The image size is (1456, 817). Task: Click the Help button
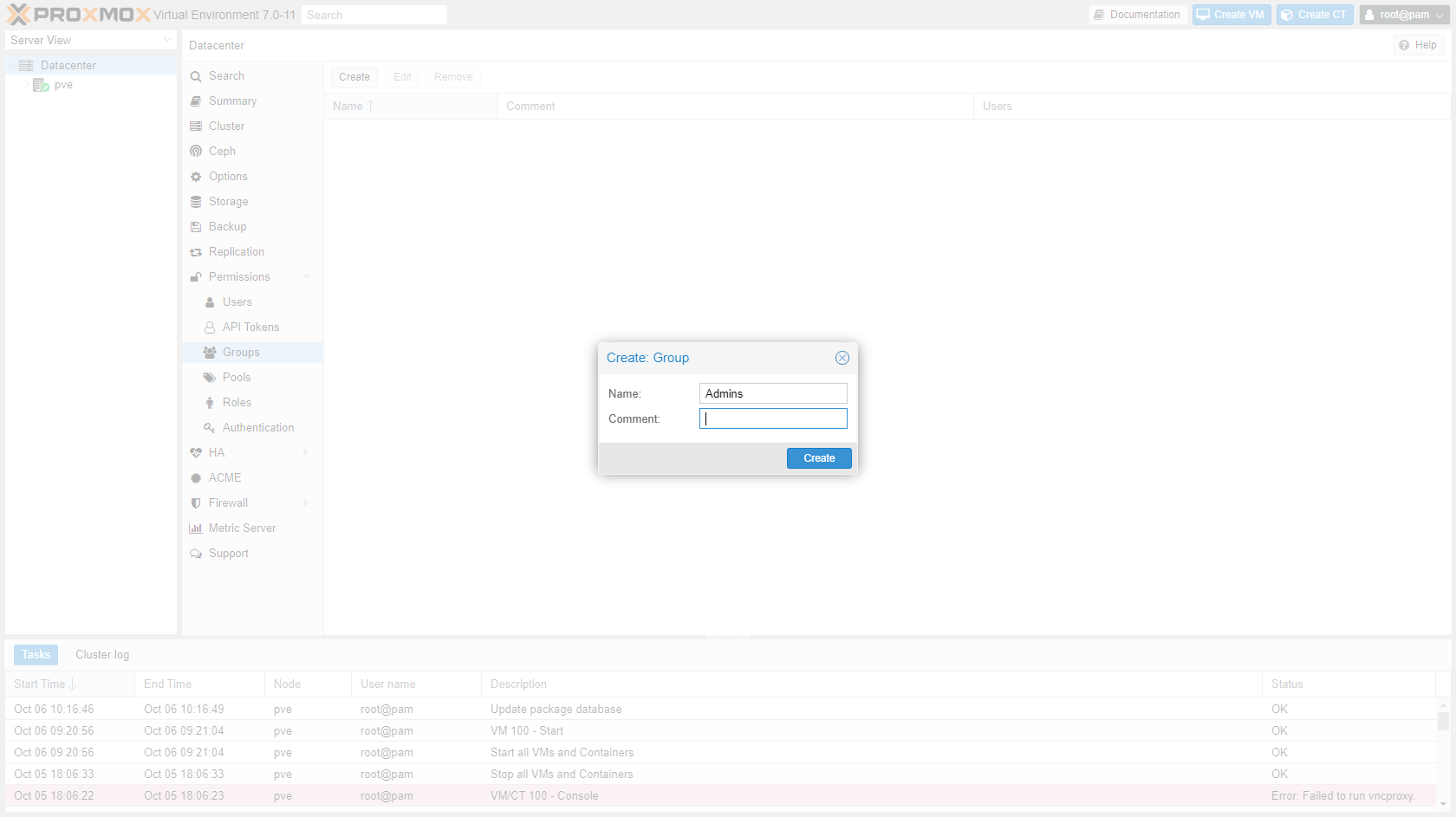[1419, 45]
